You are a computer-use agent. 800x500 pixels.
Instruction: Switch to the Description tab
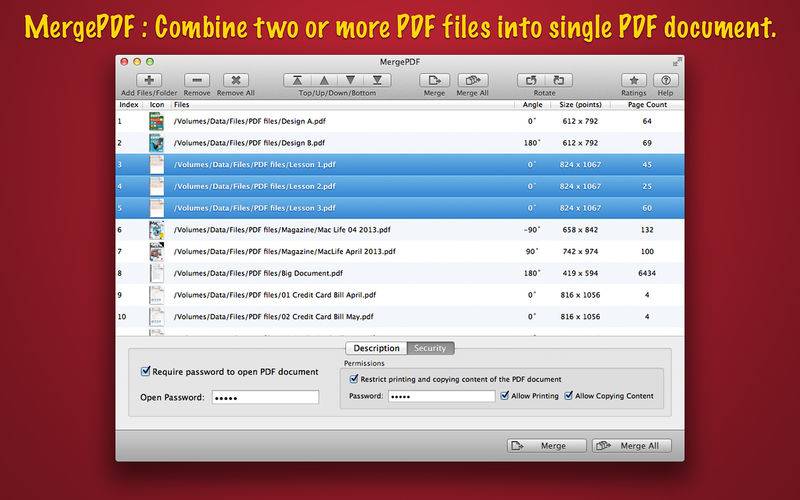374,348
